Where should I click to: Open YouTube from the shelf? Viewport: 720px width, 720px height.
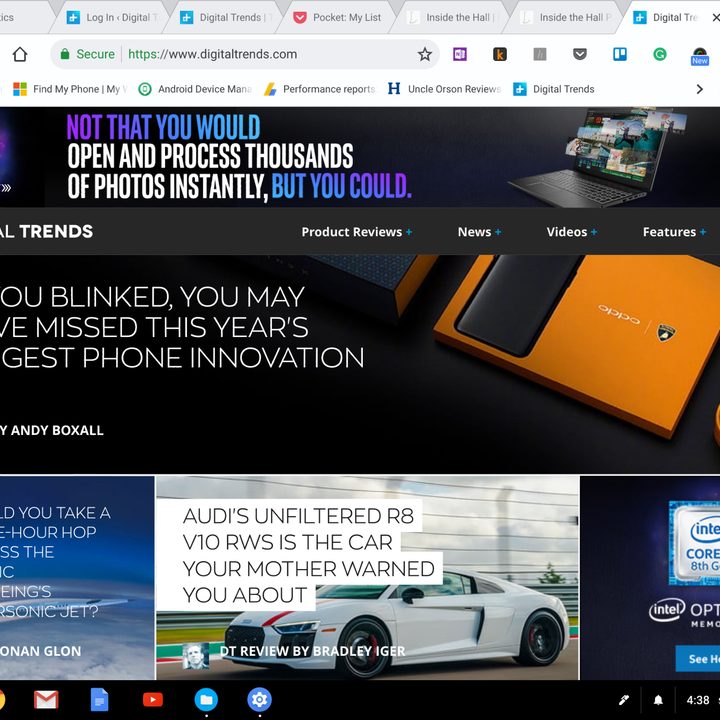pos(152,700)
